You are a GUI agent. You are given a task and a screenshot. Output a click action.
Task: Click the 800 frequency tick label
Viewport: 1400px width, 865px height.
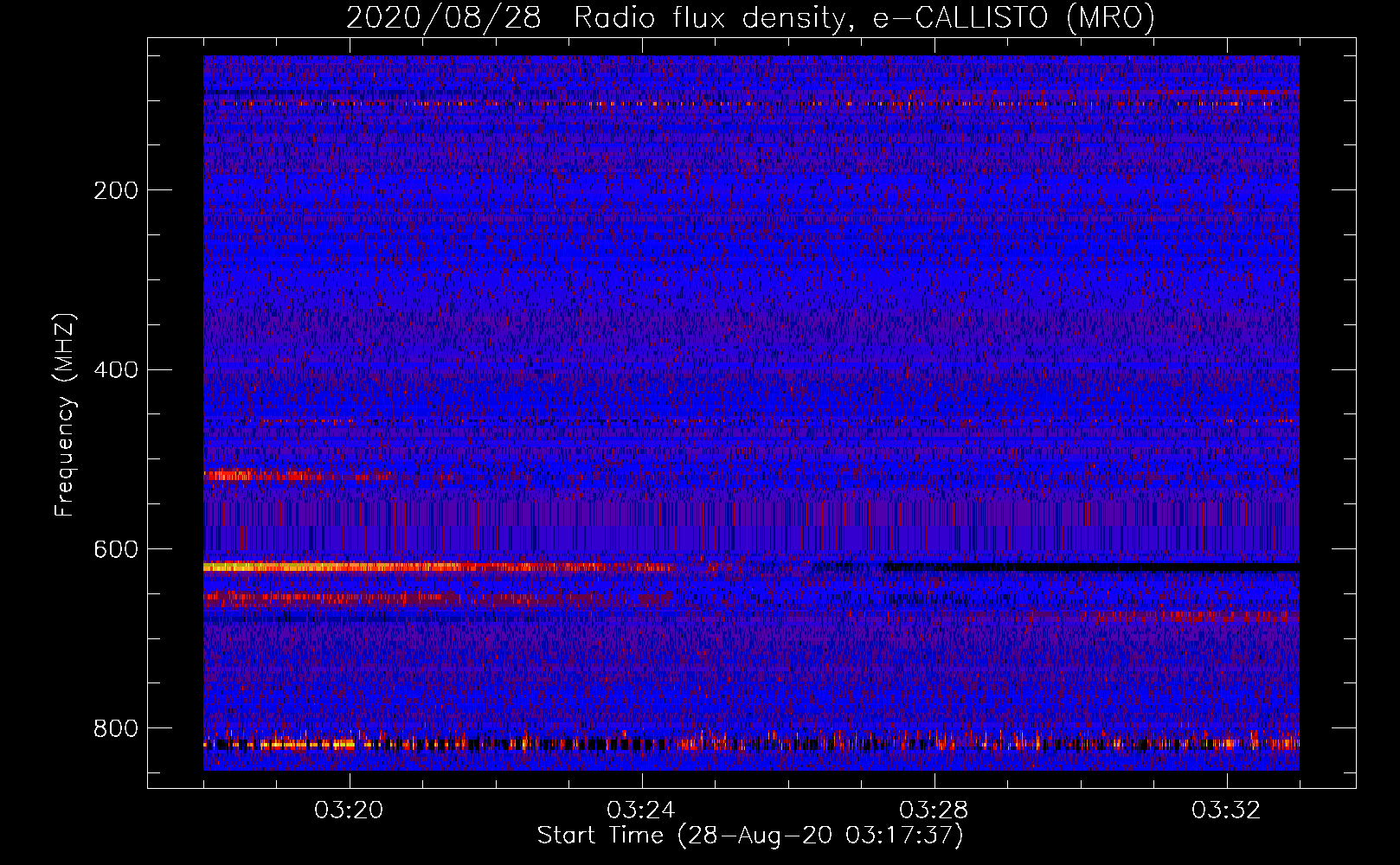click(116, 729)
